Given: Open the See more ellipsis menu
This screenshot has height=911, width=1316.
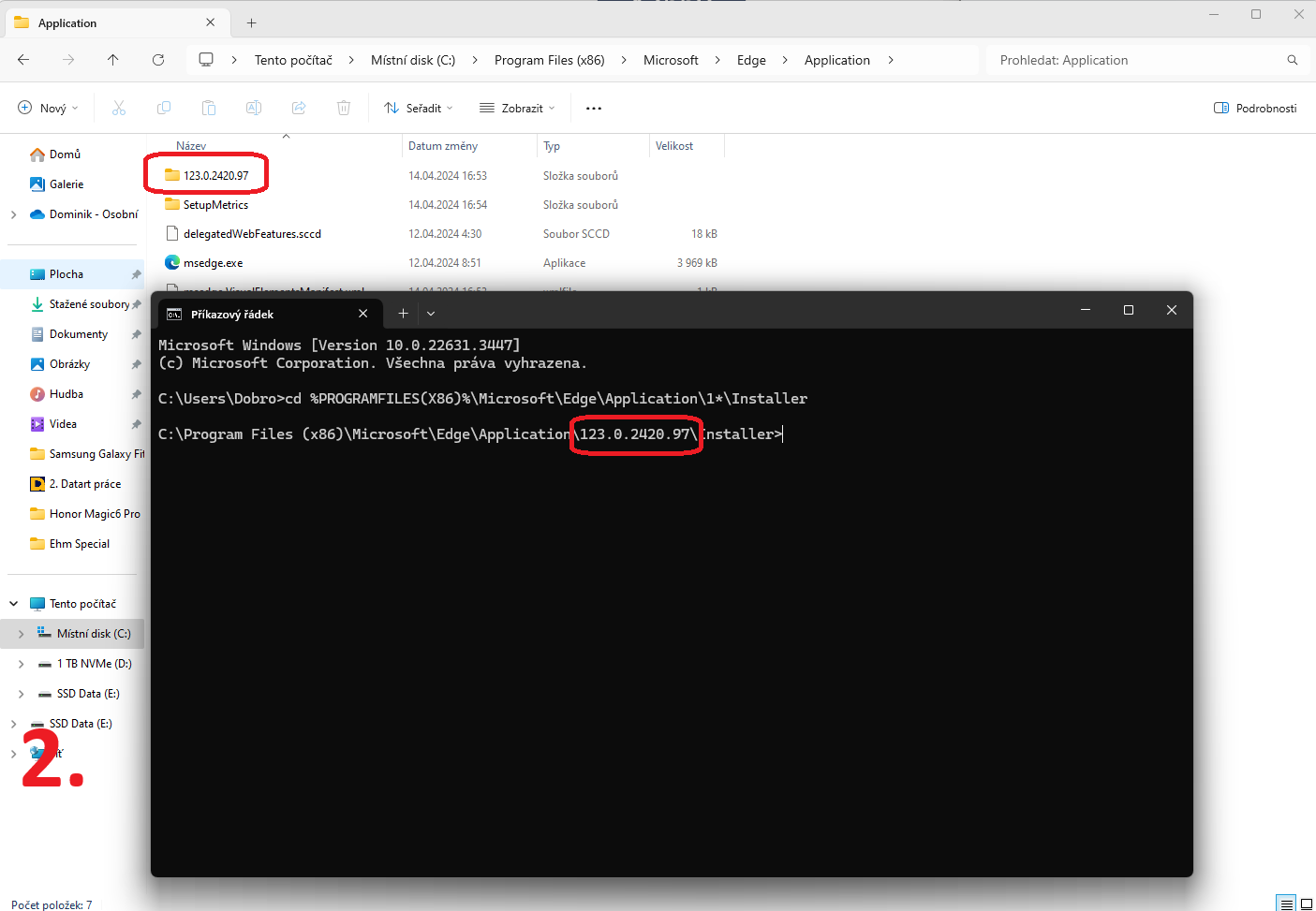Looking at the screenshot, I should coord(594,109).
